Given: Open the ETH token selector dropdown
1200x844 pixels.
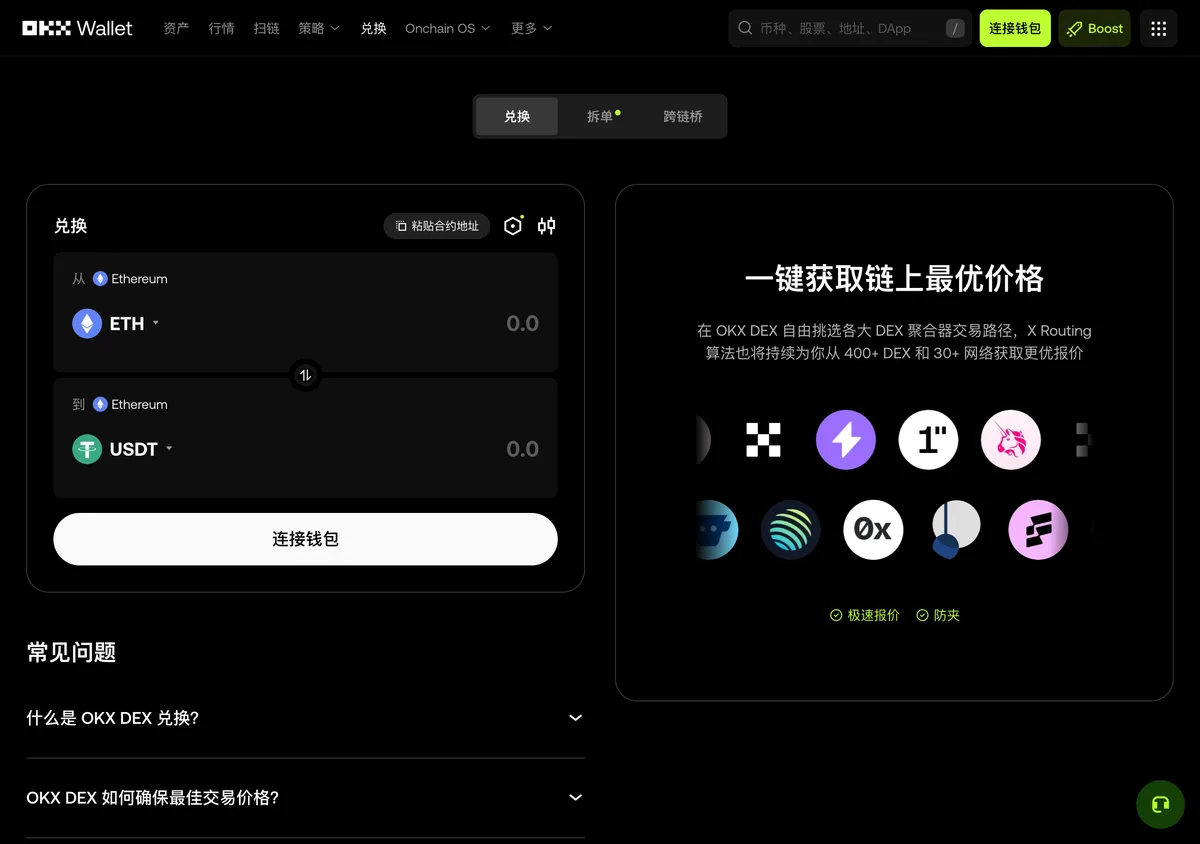Looking at the screenshot, I should (117, 323).
